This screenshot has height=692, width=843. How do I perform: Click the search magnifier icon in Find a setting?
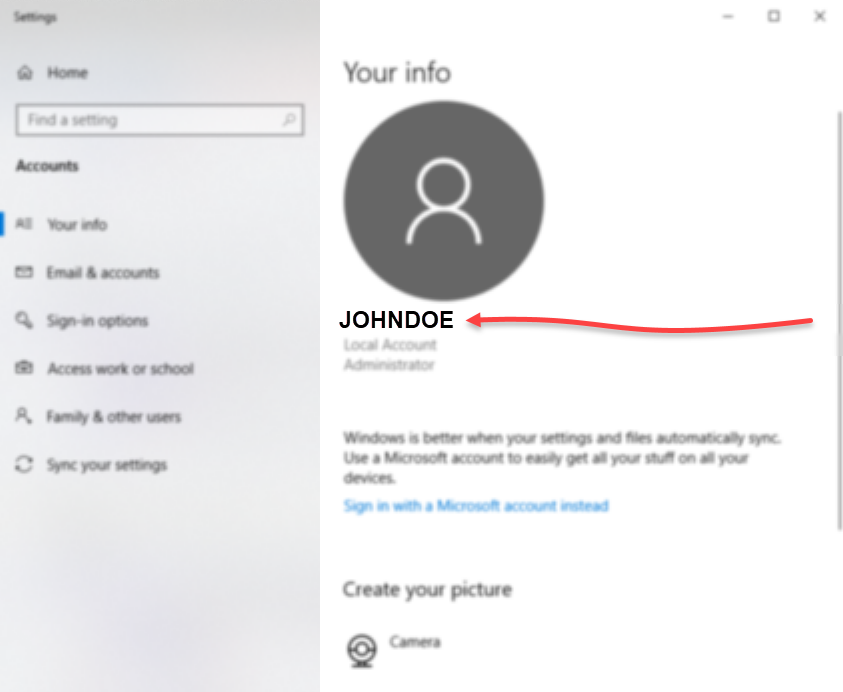(289, 119)
